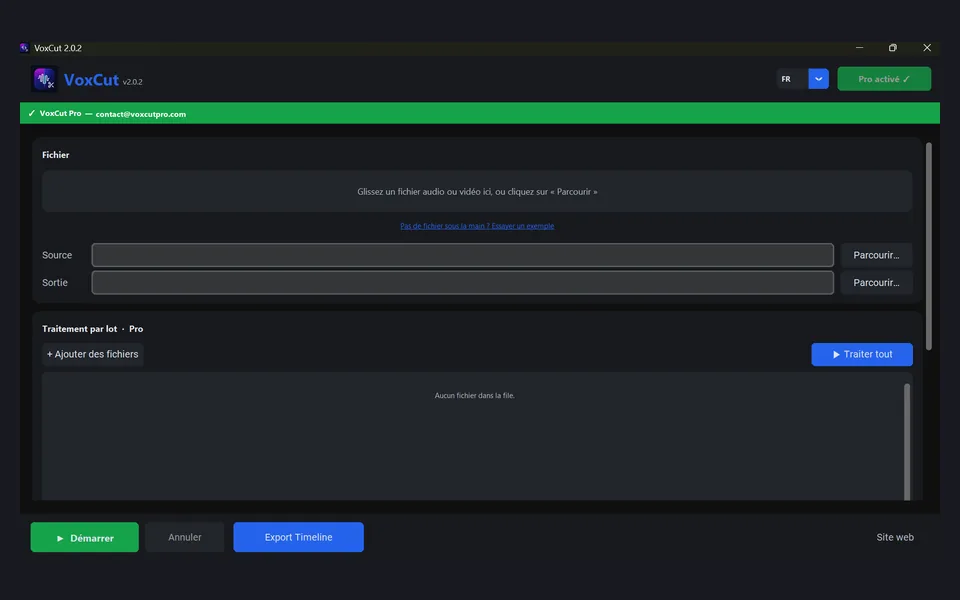Click Ajouter des fichiers button
The width and height of the screenshot is (960, 600).
coord(92,354)
